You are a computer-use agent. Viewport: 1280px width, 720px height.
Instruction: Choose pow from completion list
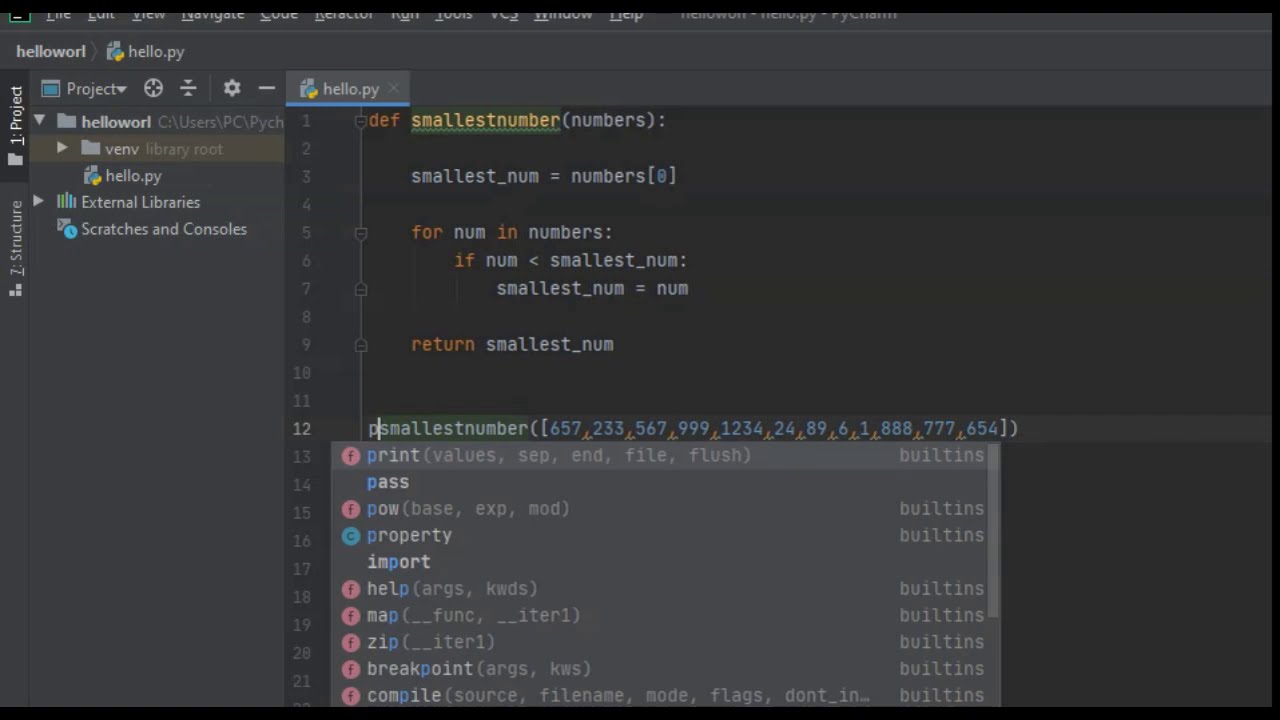pos(660,508)
